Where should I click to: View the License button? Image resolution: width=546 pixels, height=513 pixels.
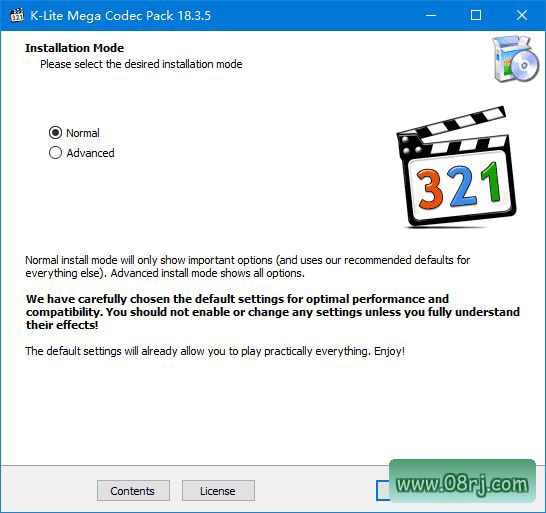[x=218, y=491]
